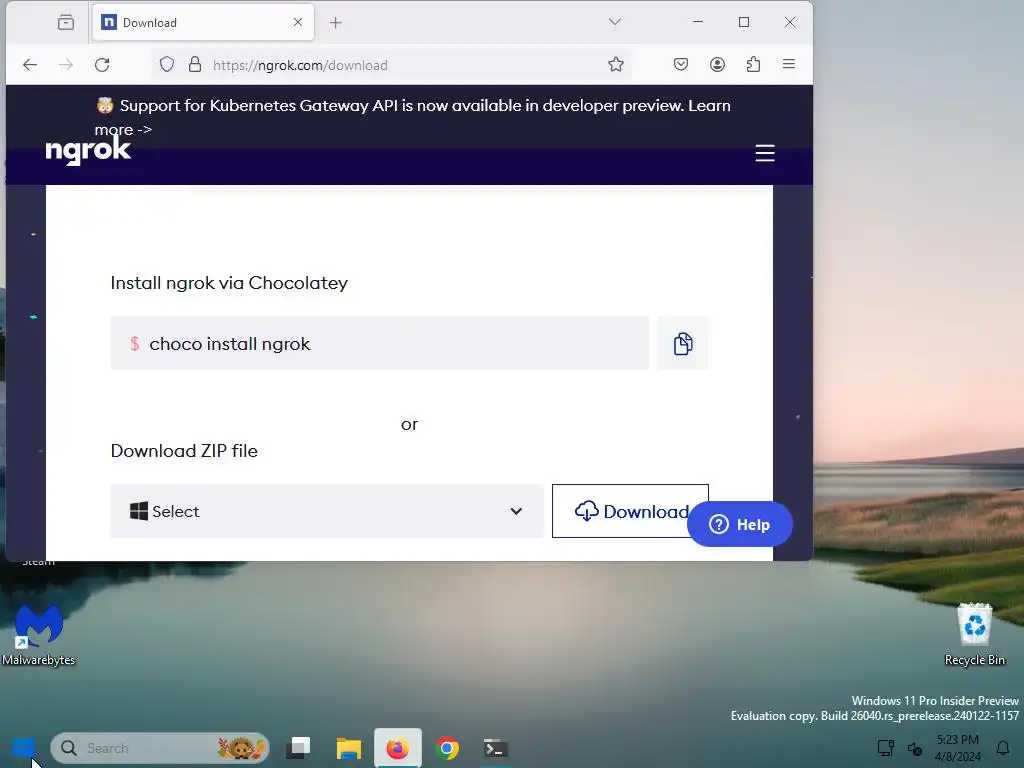Image resolution: width=1024 pixels, height=768 pixels.
Task: Copy the choco install ngrok command
Action: (682, 344)
